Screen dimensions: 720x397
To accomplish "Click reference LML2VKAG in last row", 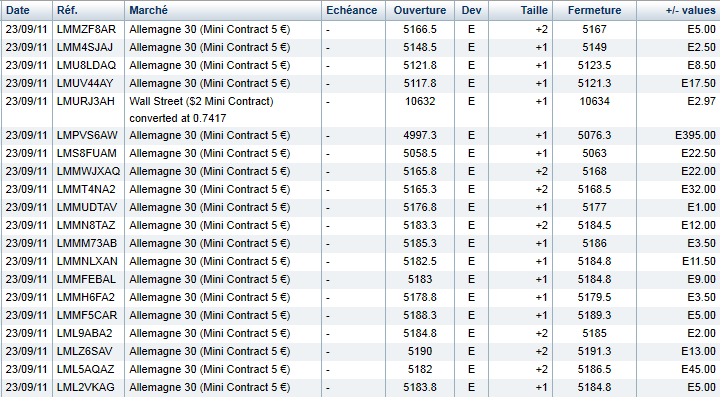I will coord(85,387).
